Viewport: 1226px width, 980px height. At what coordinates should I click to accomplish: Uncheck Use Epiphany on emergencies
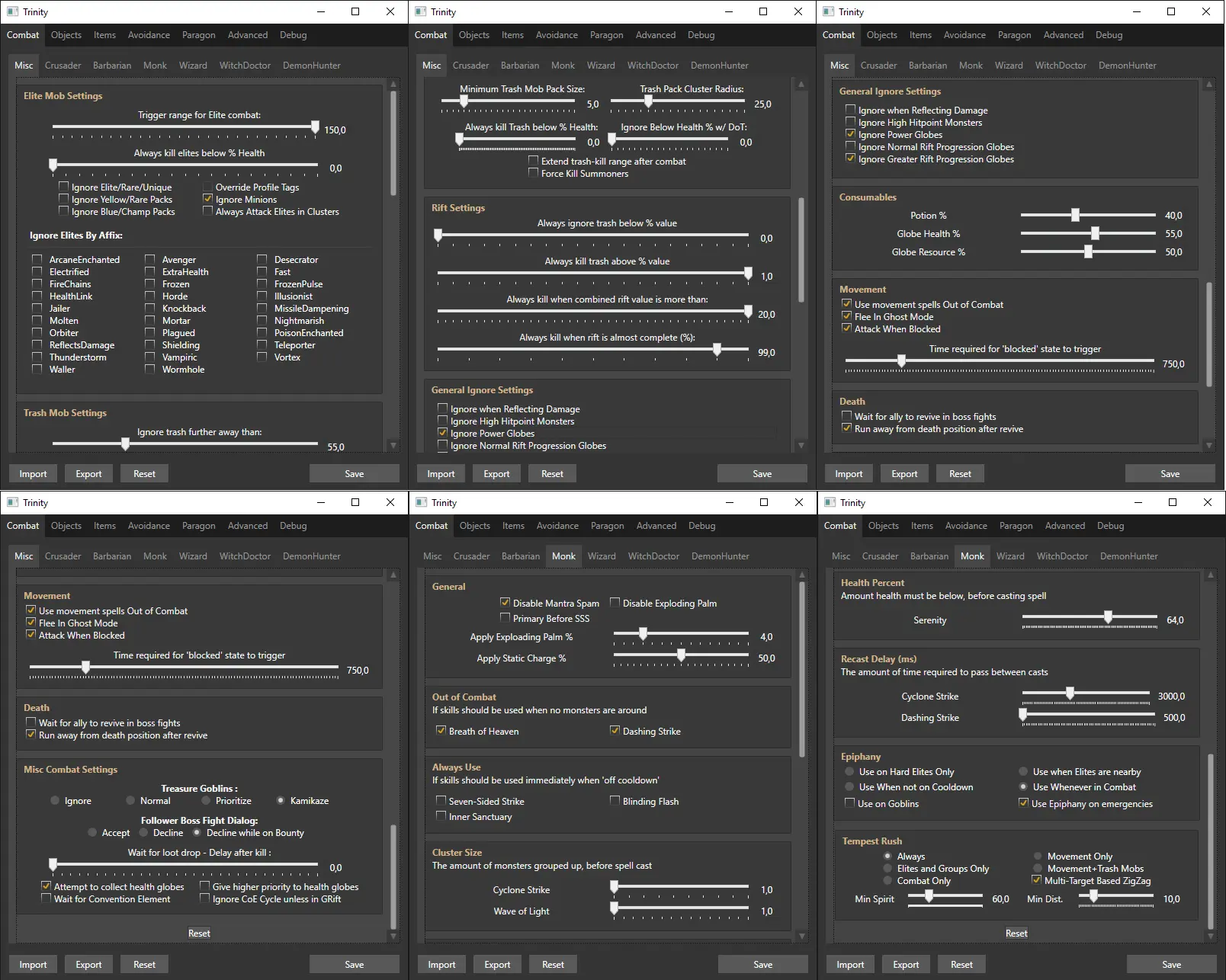[1023, 803]
